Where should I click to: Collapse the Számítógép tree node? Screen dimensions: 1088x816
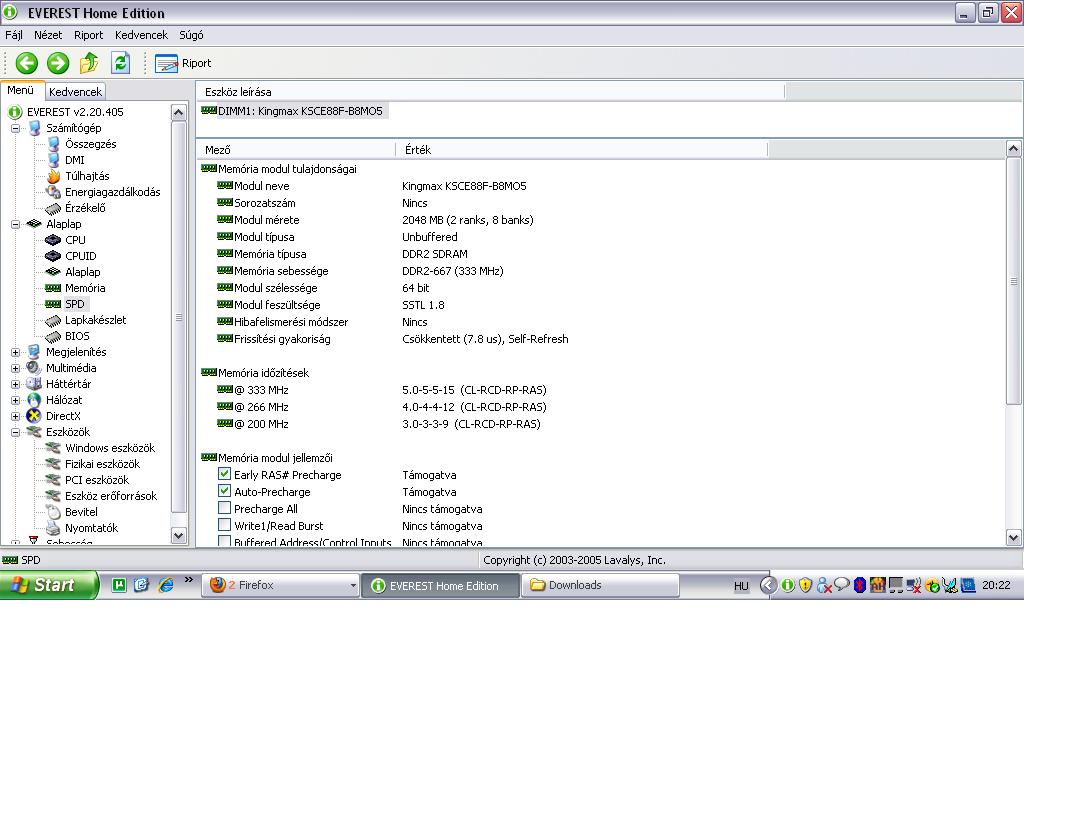point(15,128)
